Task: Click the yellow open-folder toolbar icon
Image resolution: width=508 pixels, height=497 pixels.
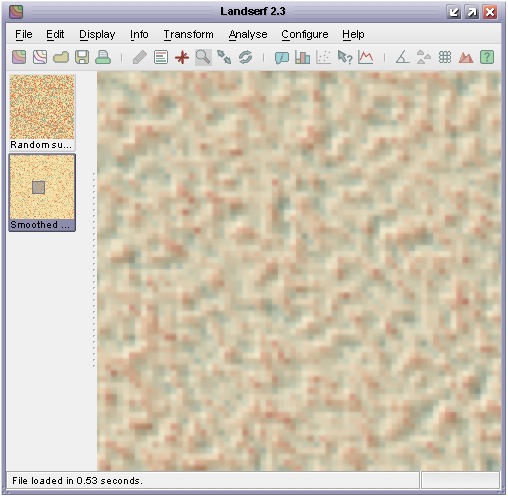Action: (61, 57)
